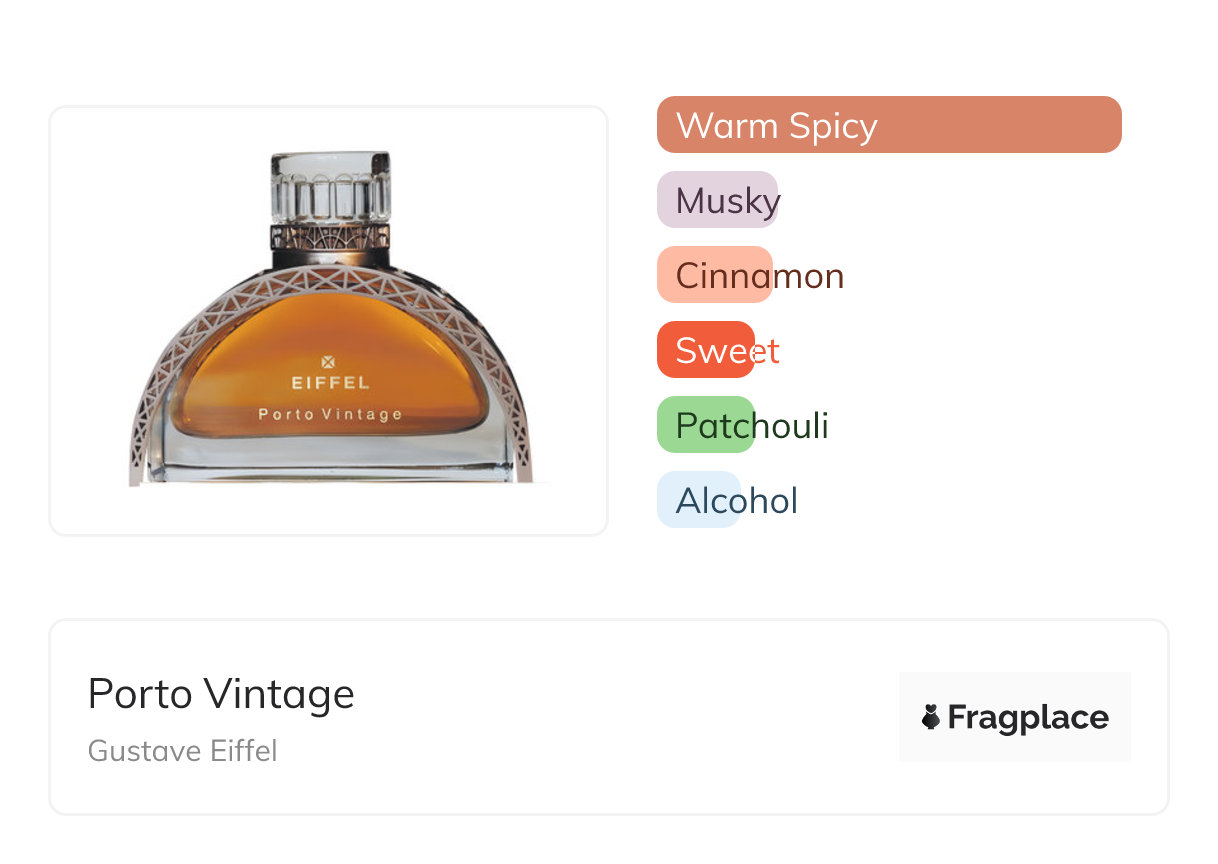
Task: Click the metallic collar below the bottle cap
Action: pos(330,238)
